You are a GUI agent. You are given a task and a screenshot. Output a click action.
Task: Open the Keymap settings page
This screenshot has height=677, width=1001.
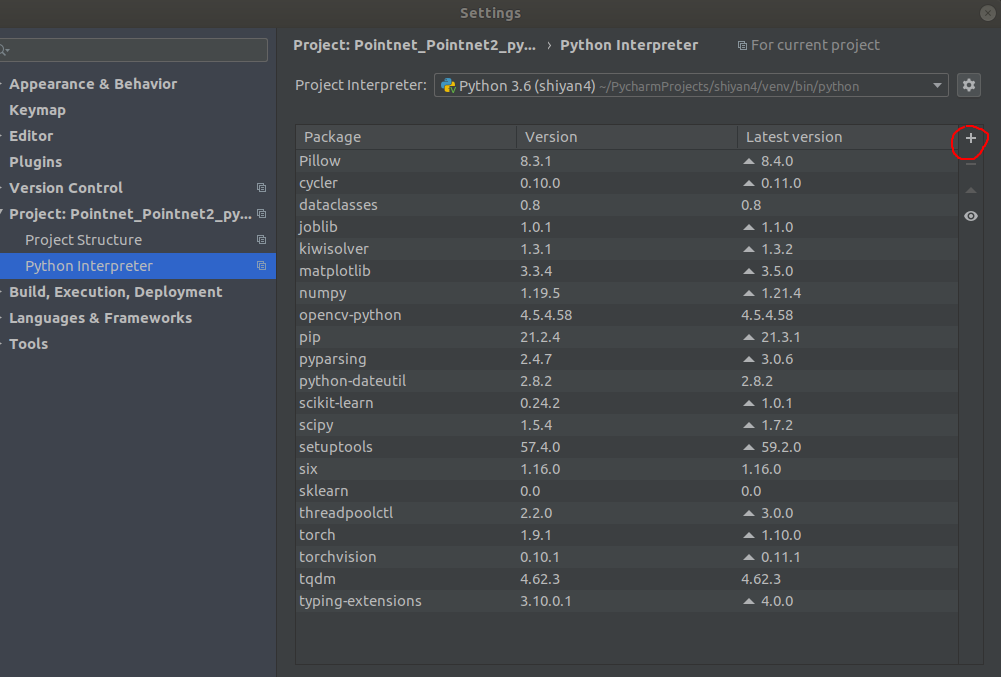(x=37, y=110)
